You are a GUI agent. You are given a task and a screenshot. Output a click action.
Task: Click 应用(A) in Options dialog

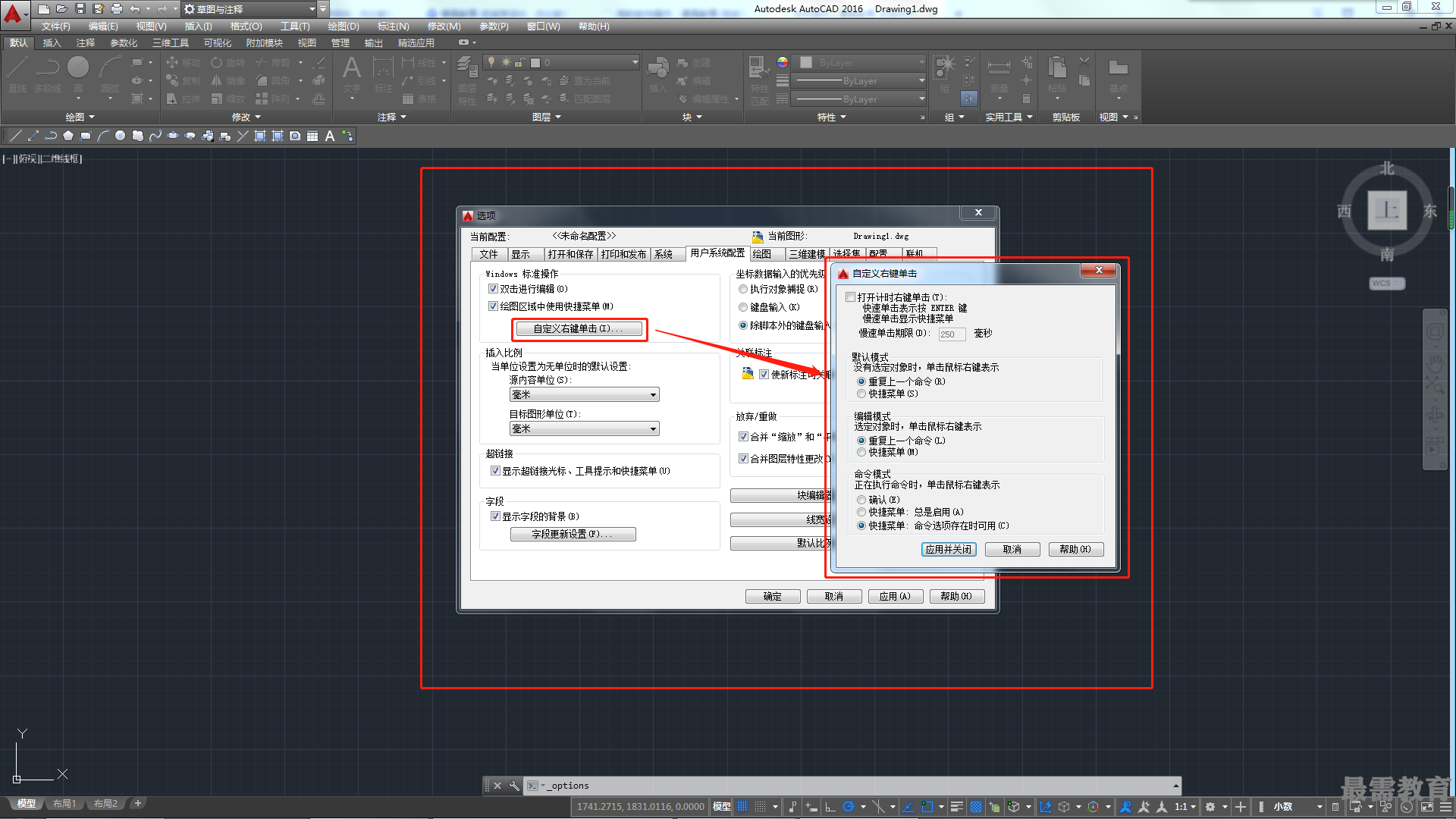[x=896, y=596]
